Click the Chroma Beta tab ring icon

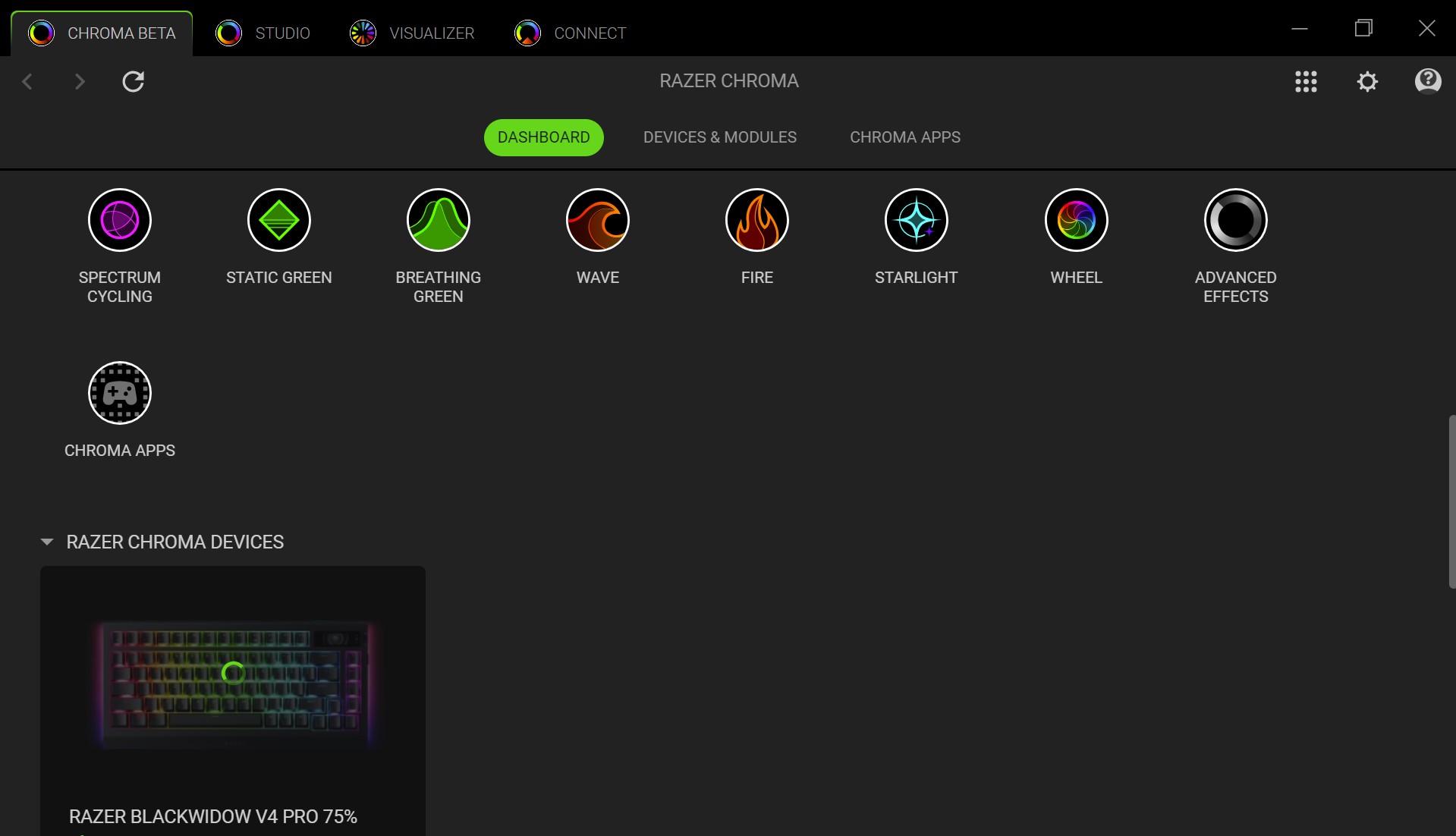(41, 33)
